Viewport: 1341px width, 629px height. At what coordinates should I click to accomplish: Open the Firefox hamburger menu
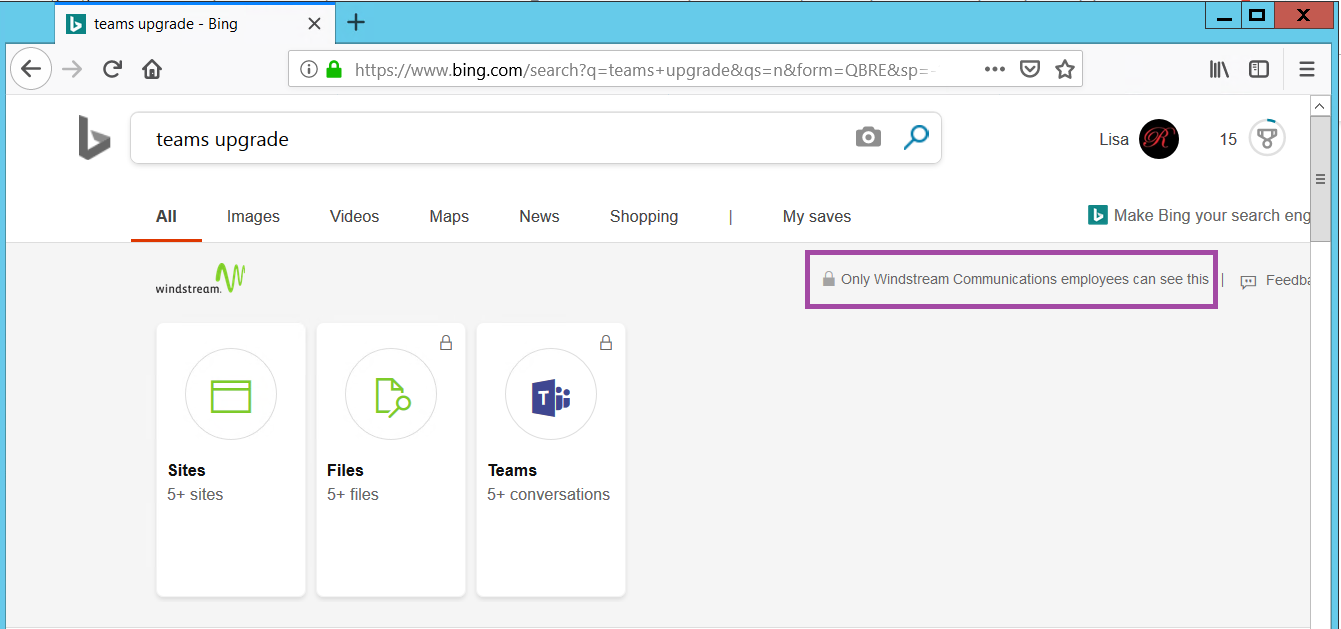pyautogui.click(x=1307, y=69)
